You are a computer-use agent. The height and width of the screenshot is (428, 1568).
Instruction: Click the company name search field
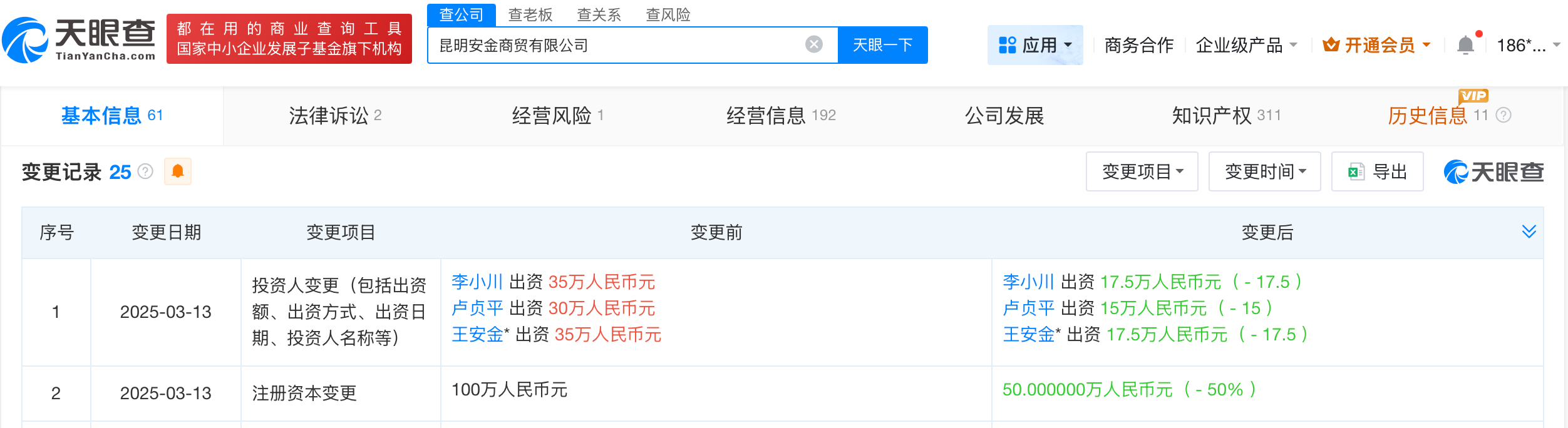tap(617, 45)
